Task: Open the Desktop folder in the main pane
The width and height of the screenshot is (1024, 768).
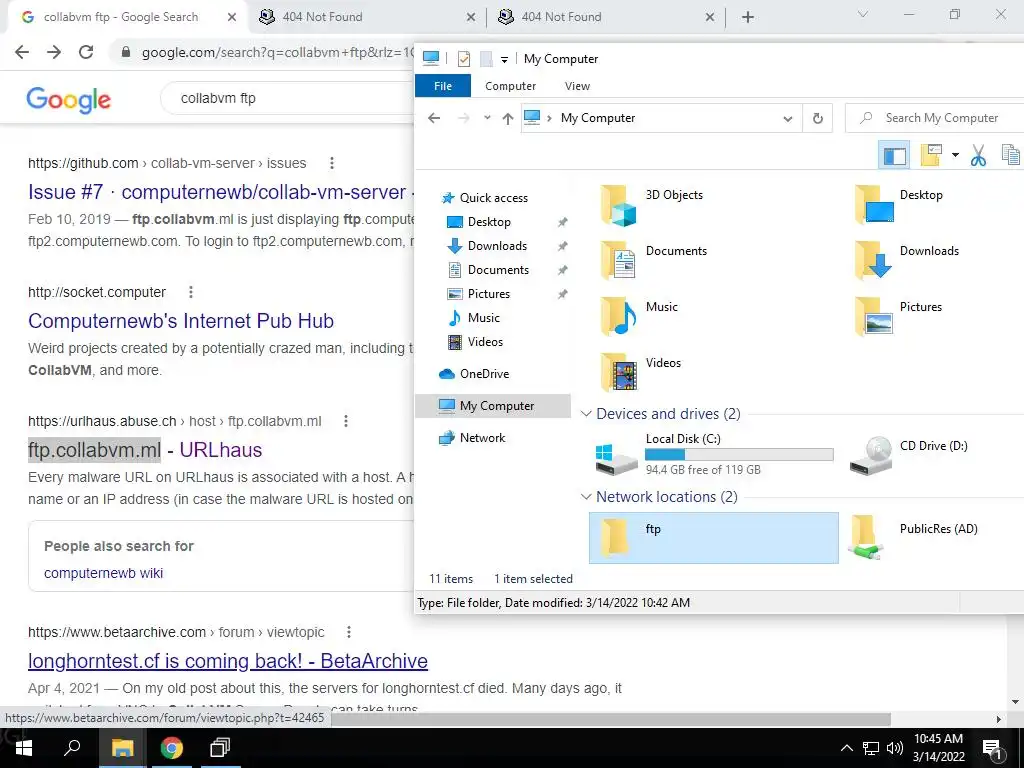Action: pos(874,205)
